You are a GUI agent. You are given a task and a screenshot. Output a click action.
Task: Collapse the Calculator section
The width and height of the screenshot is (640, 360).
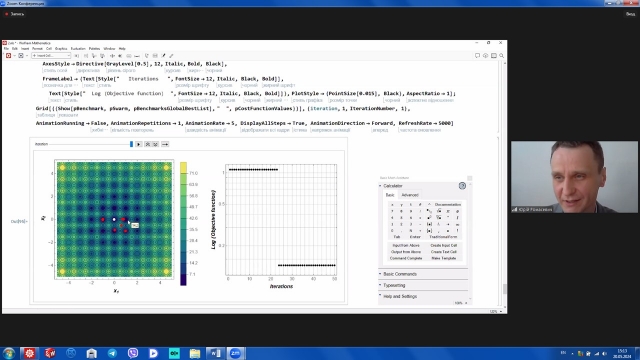tap(380, 186)
